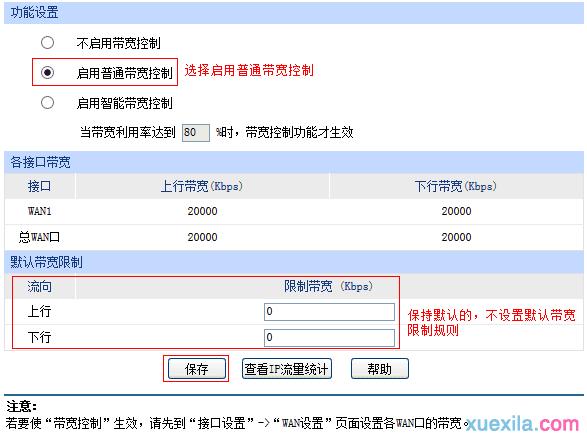Click the 功能设置 section heading
The image size is (587, 436).
coord(34,12)
